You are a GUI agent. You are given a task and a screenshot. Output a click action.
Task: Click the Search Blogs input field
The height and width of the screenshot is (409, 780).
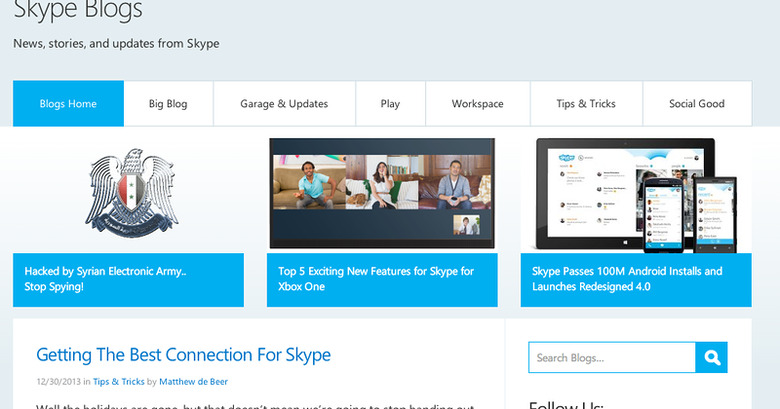[612, 357]
